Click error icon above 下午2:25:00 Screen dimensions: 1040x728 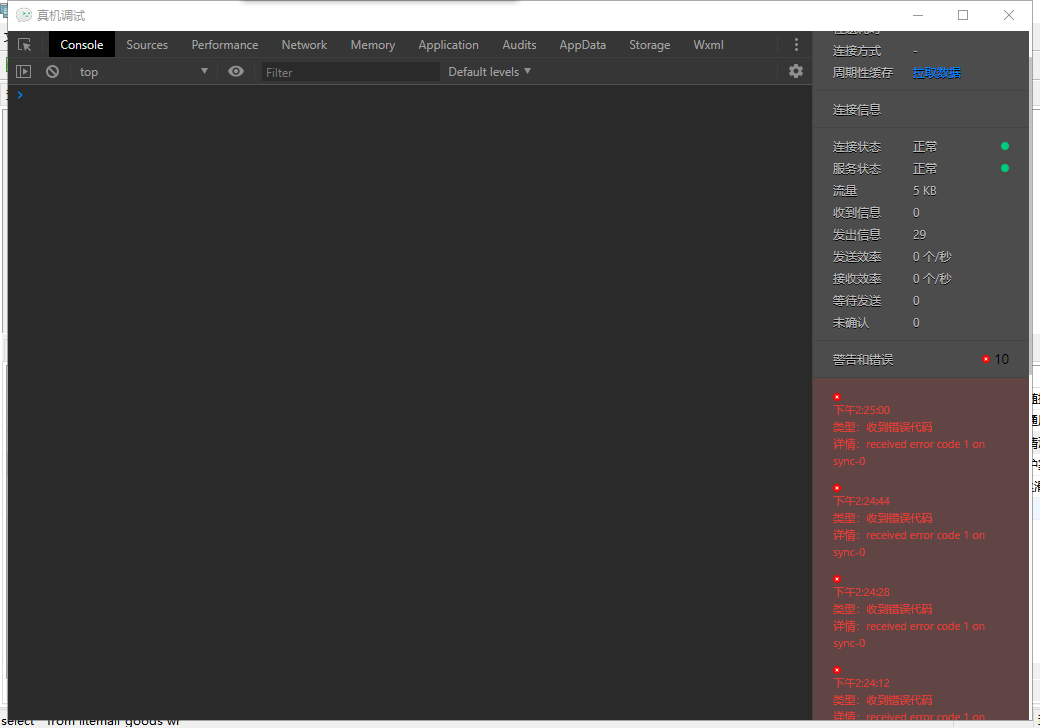click(837, 397)
